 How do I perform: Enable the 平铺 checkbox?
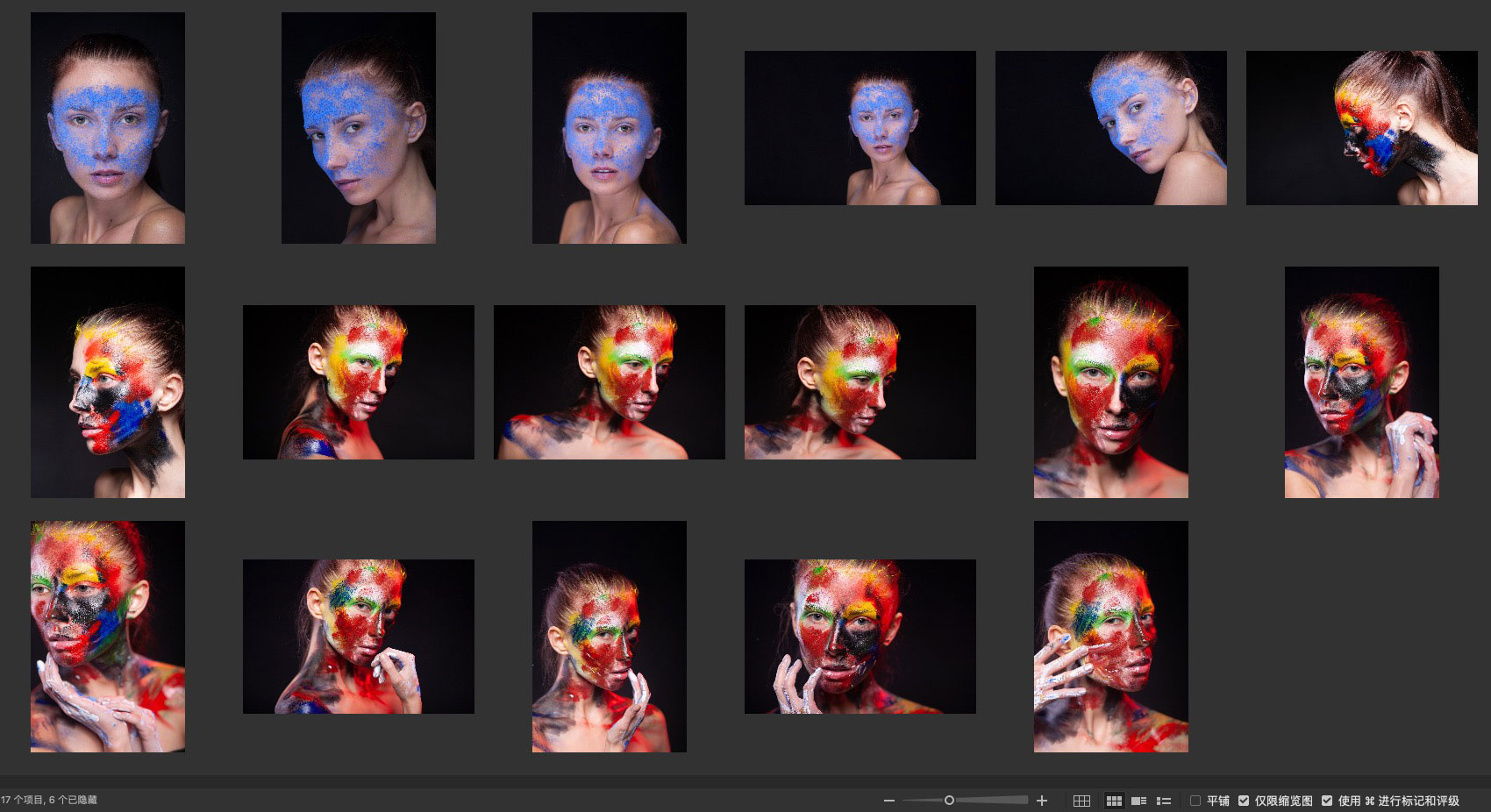pyautogui.click(x=1195, y=801)
